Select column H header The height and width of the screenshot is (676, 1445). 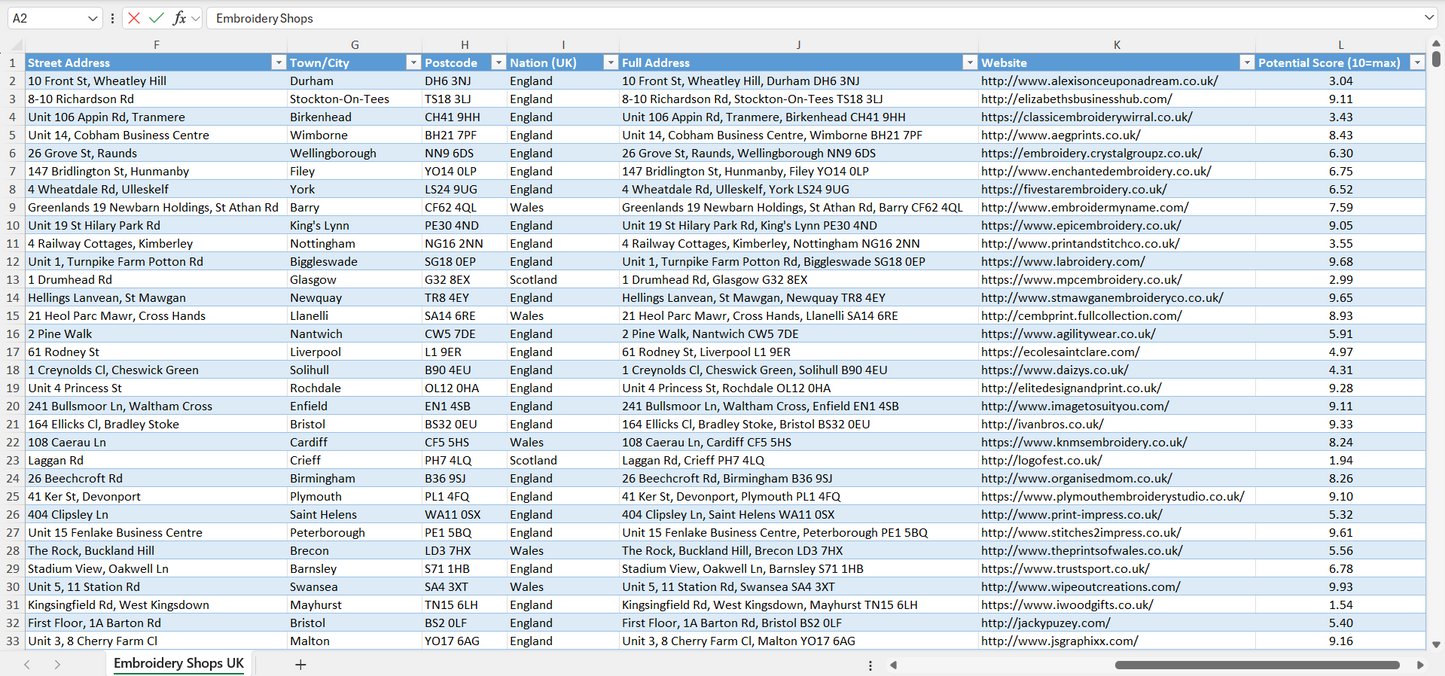click(x=464, y=45)
